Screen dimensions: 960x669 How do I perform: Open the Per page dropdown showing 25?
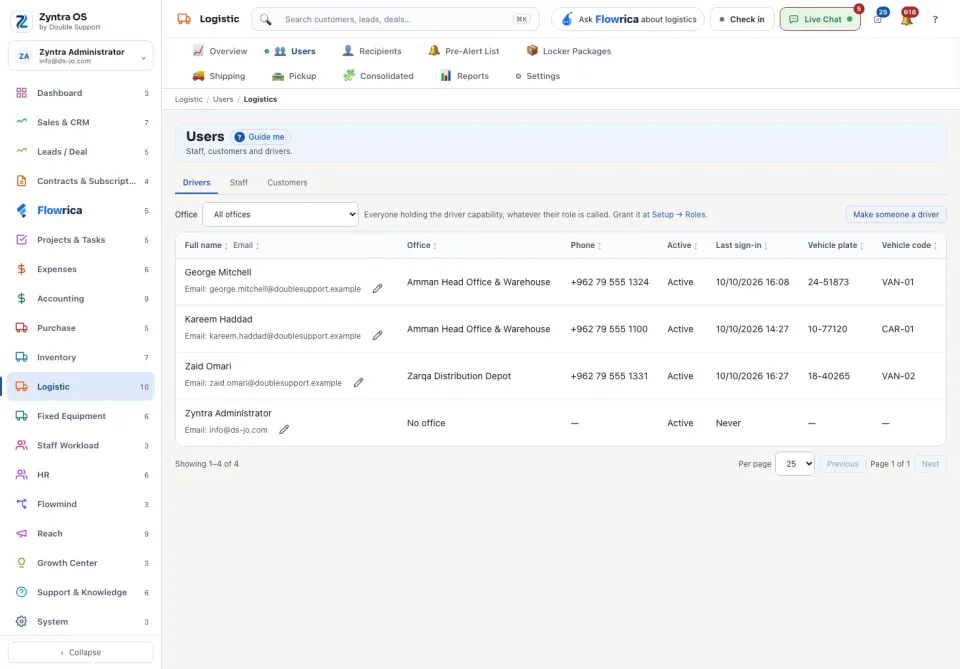(x=795, y=464)
